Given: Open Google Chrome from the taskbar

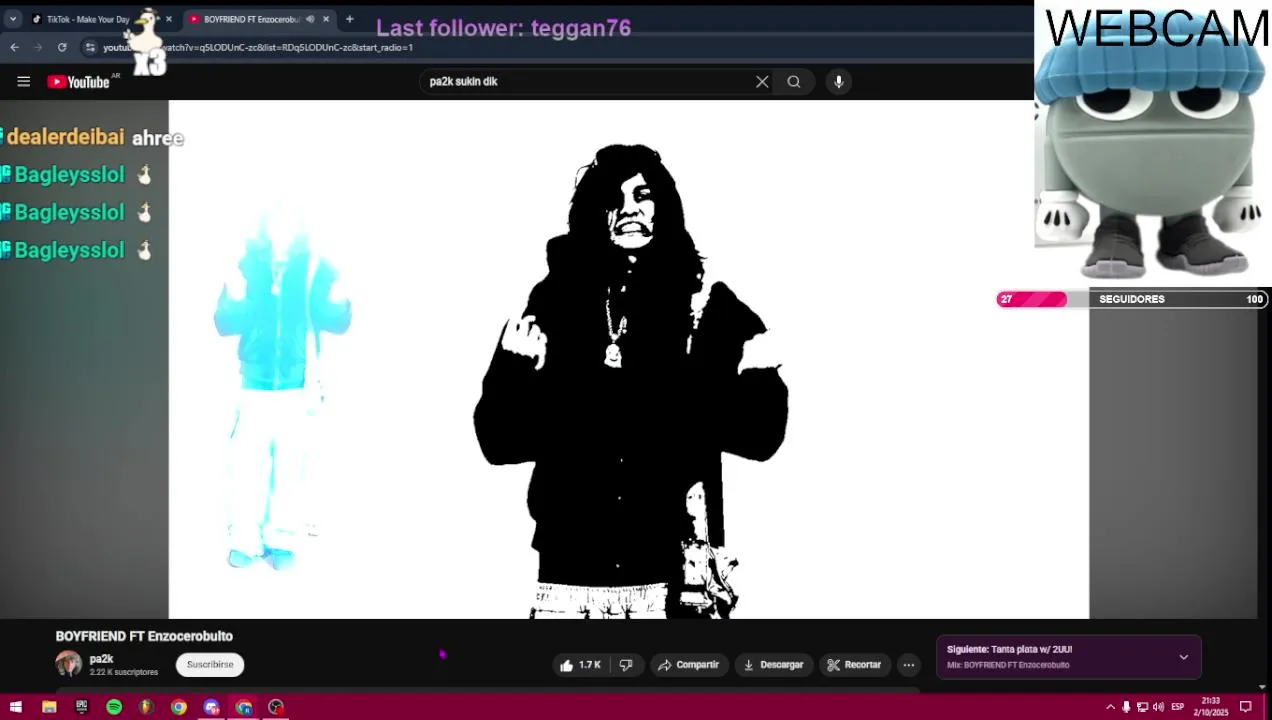Looking at the screenshot, I should (179, 707).
